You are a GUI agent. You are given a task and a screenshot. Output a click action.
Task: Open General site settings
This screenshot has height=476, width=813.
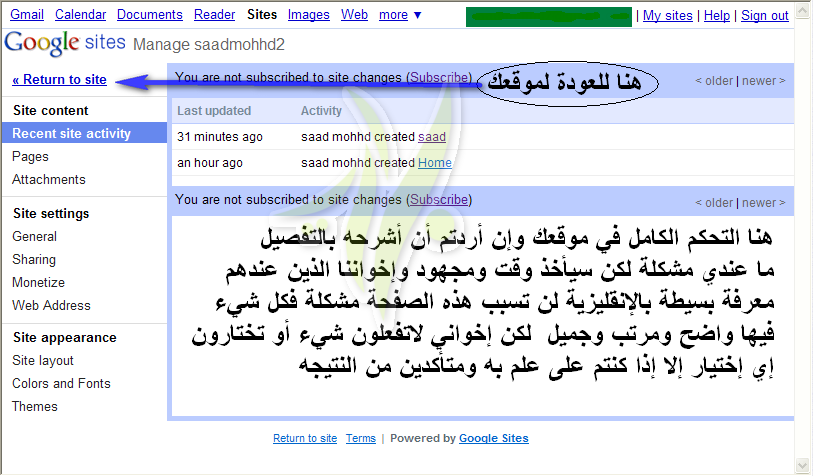tap(34, 236)
